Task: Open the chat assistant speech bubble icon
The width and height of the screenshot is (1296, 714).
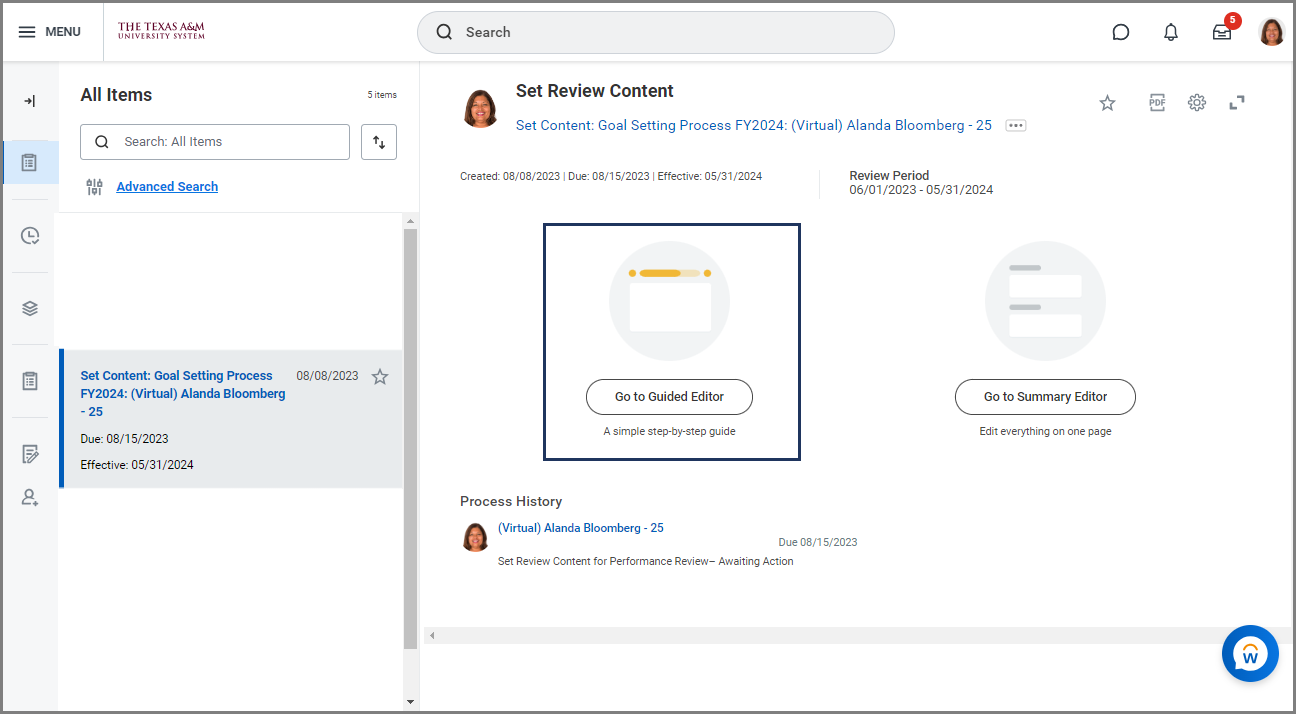Action: [1120, 32]
